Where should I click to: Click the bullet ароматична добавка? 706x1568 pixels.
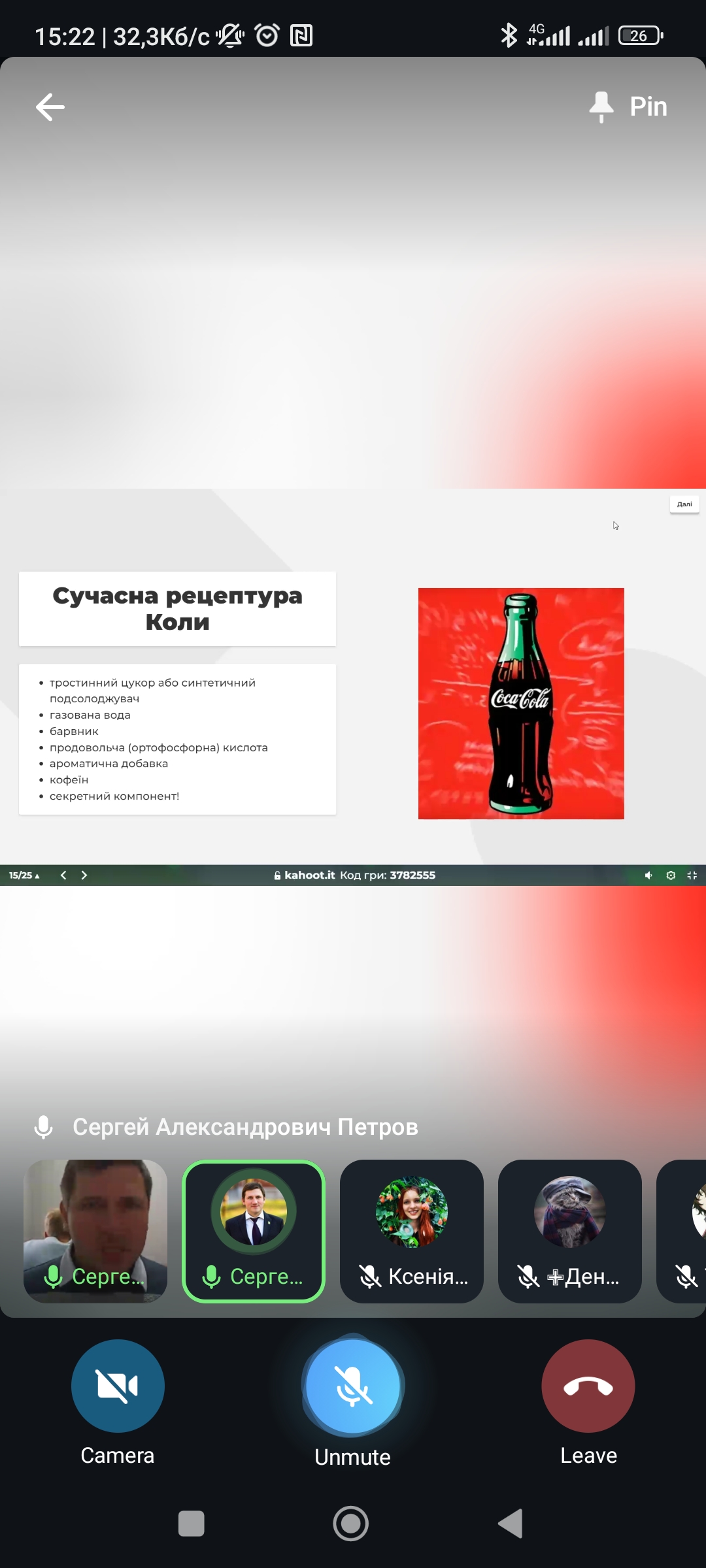(109, 763)
